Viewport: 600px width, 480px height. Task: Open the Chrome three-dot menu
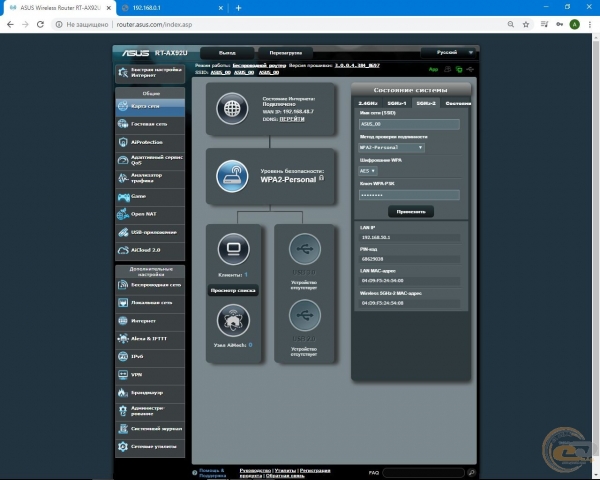590,24
